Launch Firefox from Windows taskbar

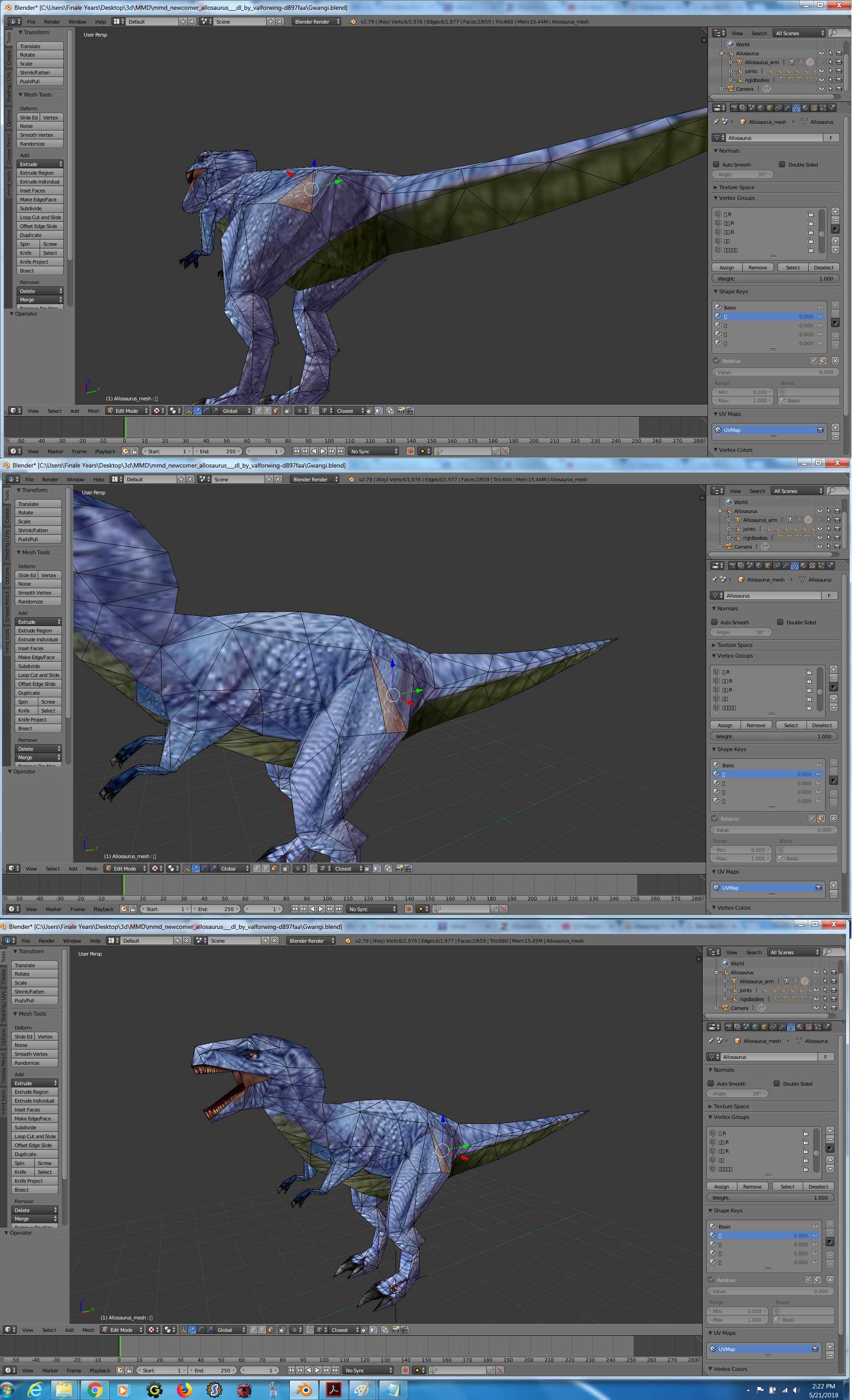(184, 1390)
